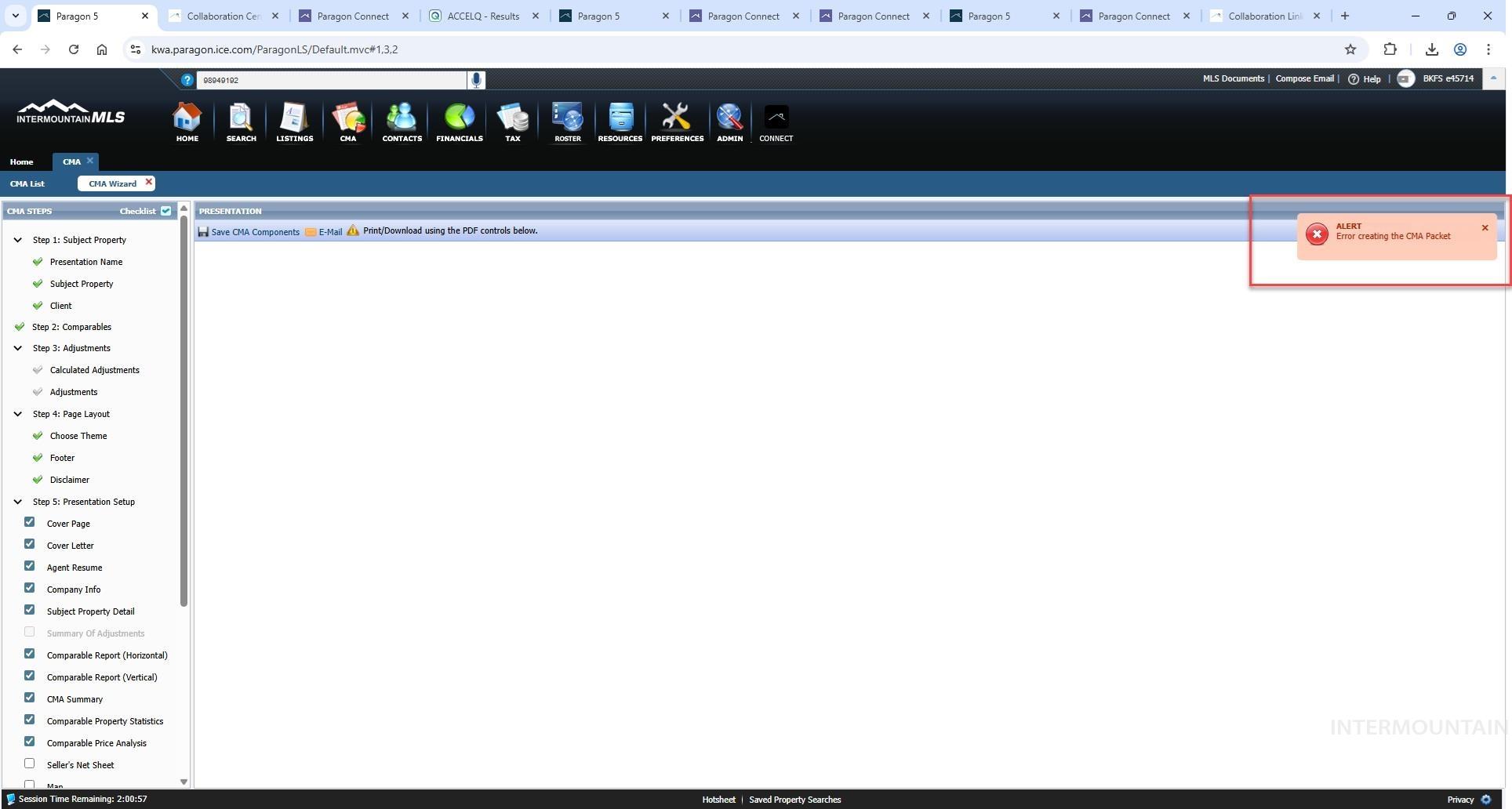Collapse Step 5: Presentation Setup
Image resolution: width=1512 pixels, height=809 pixels.
18,502
